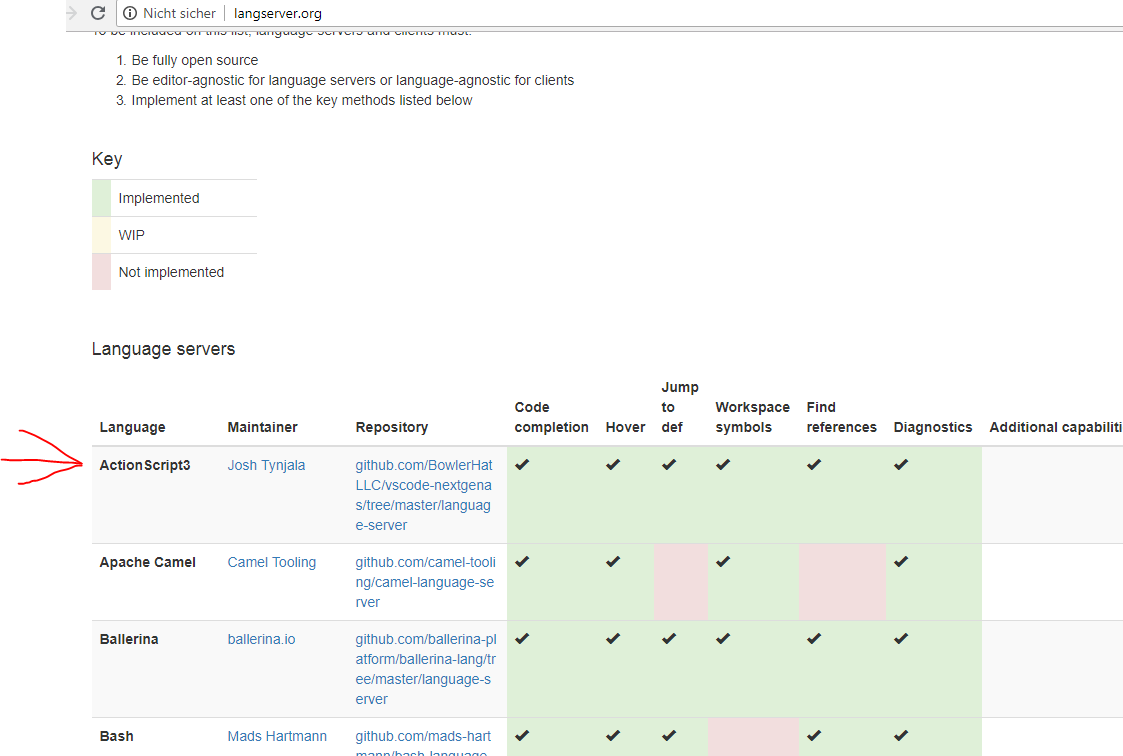Image resolution: width=1123 pixels, height=756 pixels.
Task: Click the Find references checkmark for ActionScript3
Action: tap(813, 464)
